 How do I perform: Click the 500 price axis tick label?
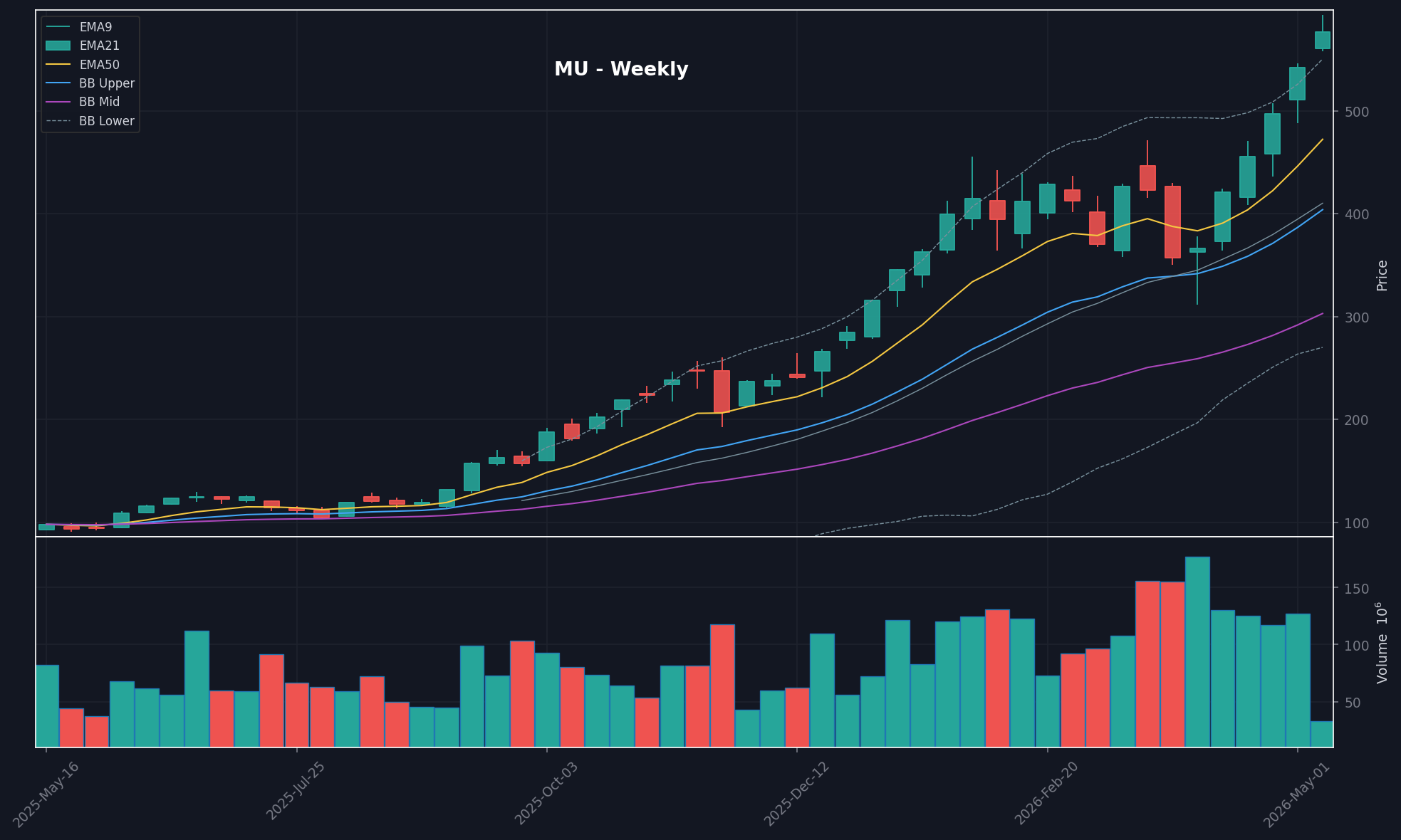pos(1356,112)
